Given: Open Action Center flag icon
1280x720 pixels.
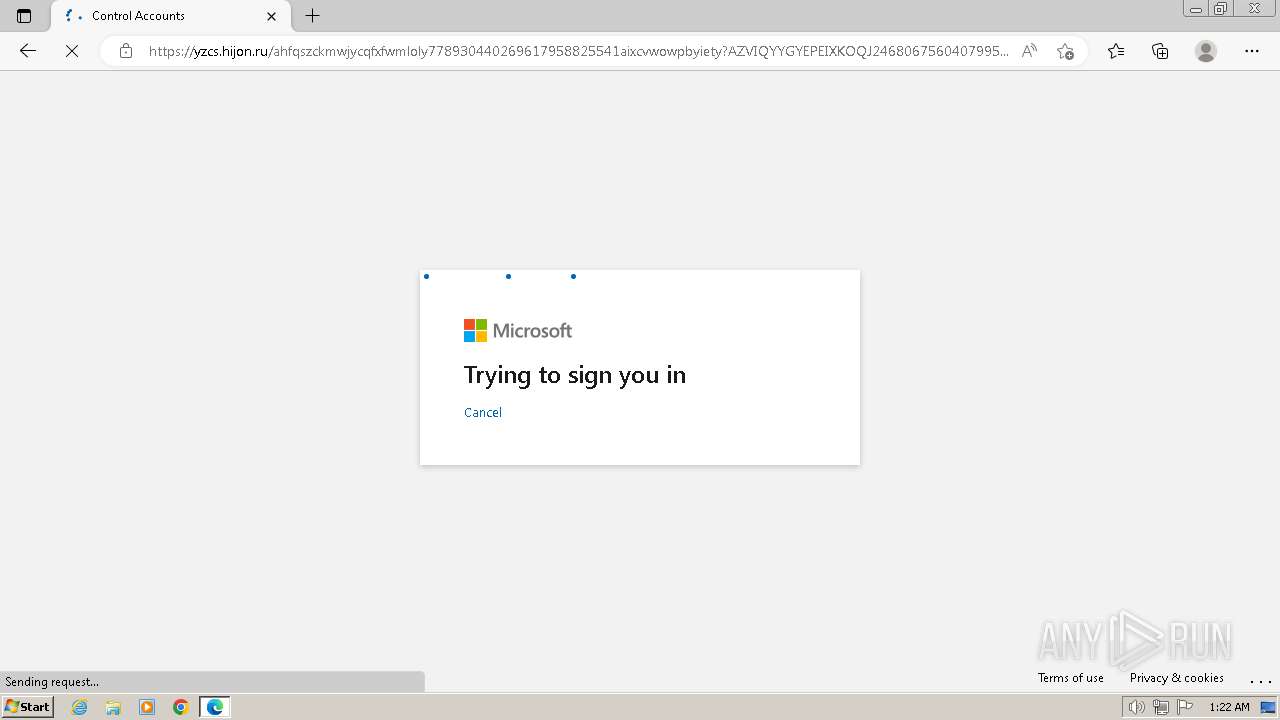Looking at the screenshot, I should (1186, 707).
